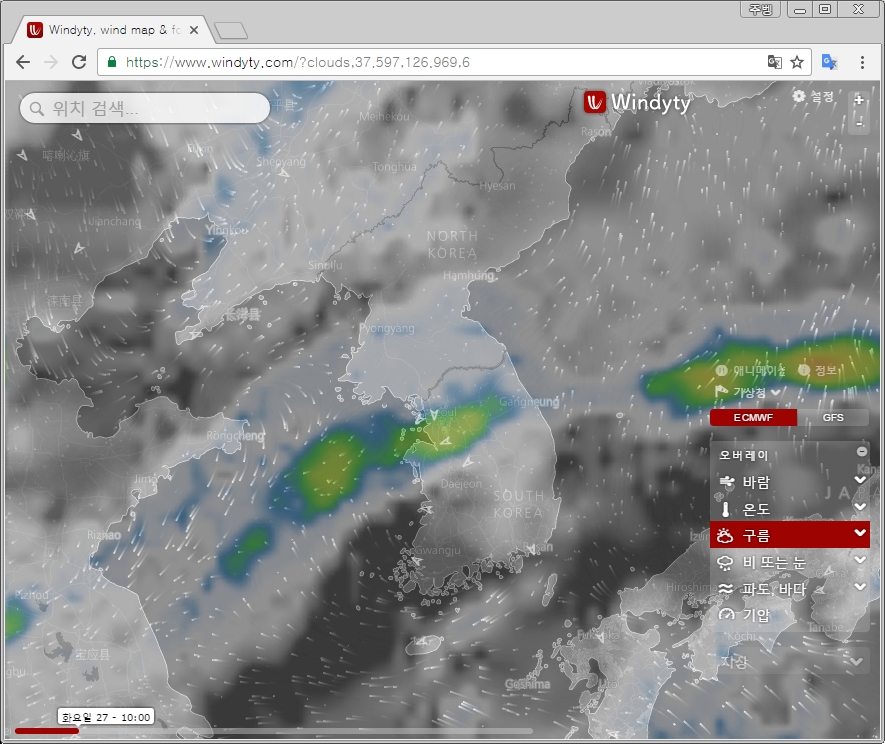This screenshot has width=885, height=744.
Task: Select the clouds overlay icon (구름)
Action: click(x=725, y=535)
